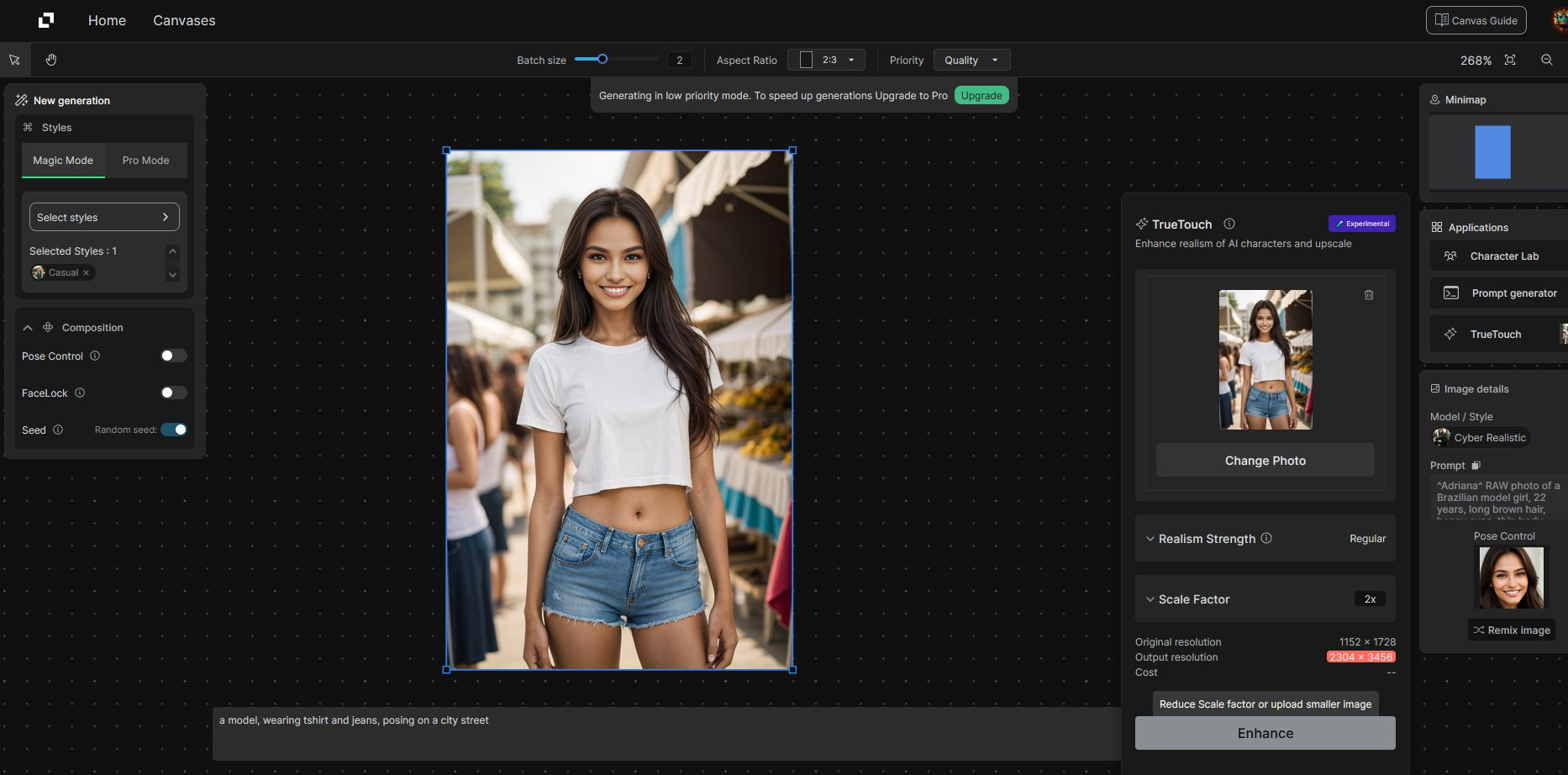Enable the FaceLock toggle

coord(173,393)
